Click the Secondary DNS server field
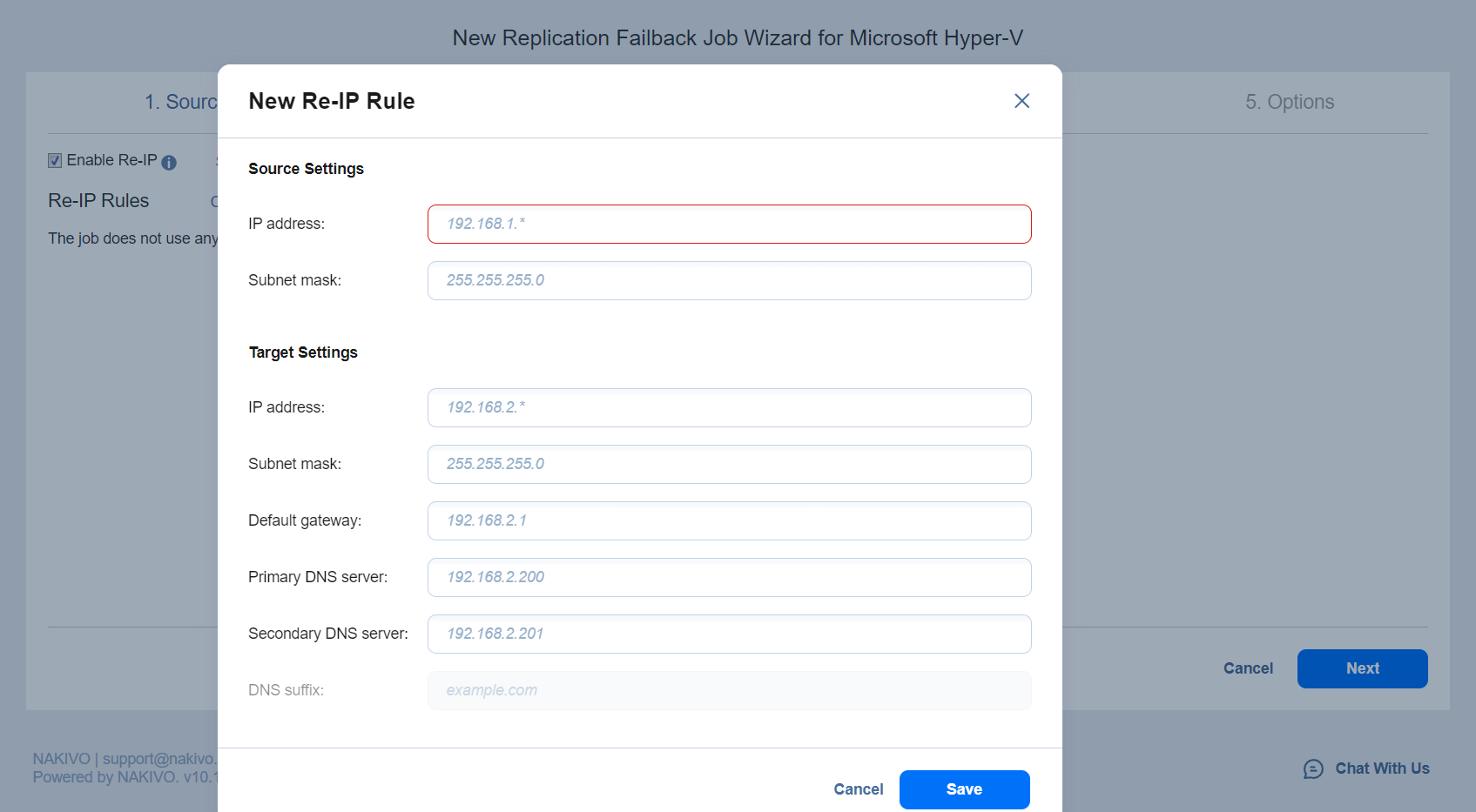Screen dimensions: 1476x812 [x=729, y=634]
